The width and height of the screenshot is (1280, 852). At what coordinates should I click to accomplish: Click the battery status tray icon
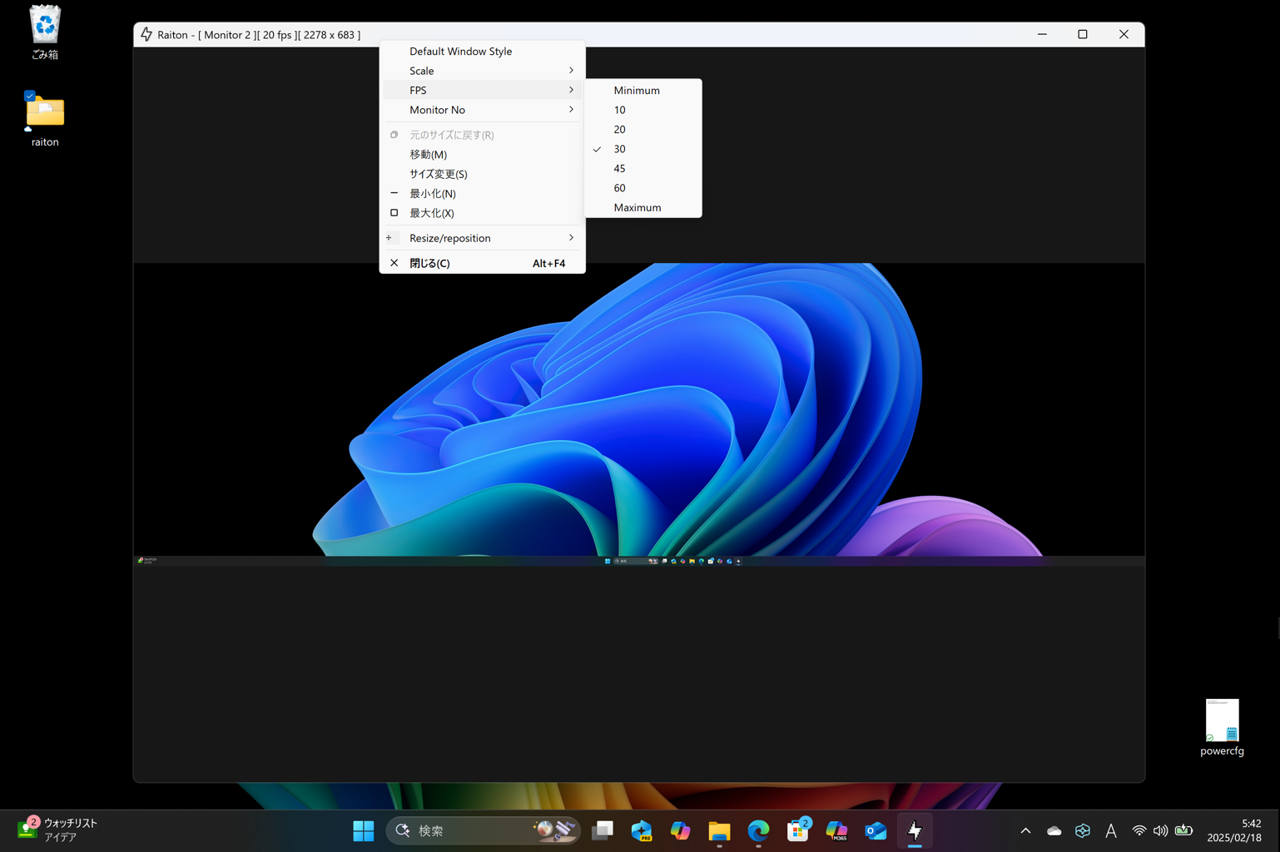[x=1184, y=831]
